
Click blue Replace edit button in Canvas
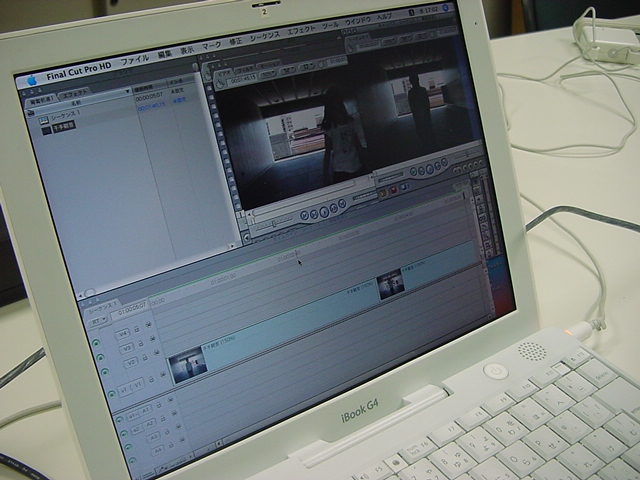click(404, 187)
